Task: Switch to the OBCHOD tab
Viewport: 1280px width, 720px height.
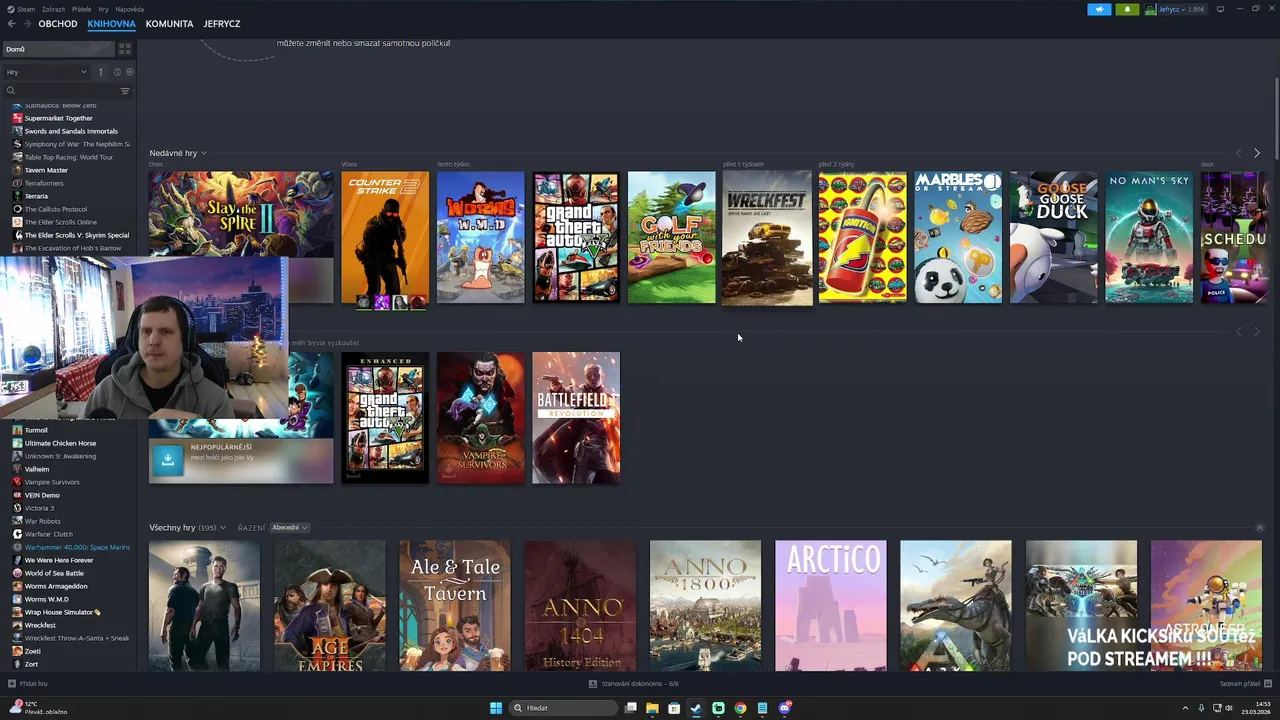Action: click(58, 24)
